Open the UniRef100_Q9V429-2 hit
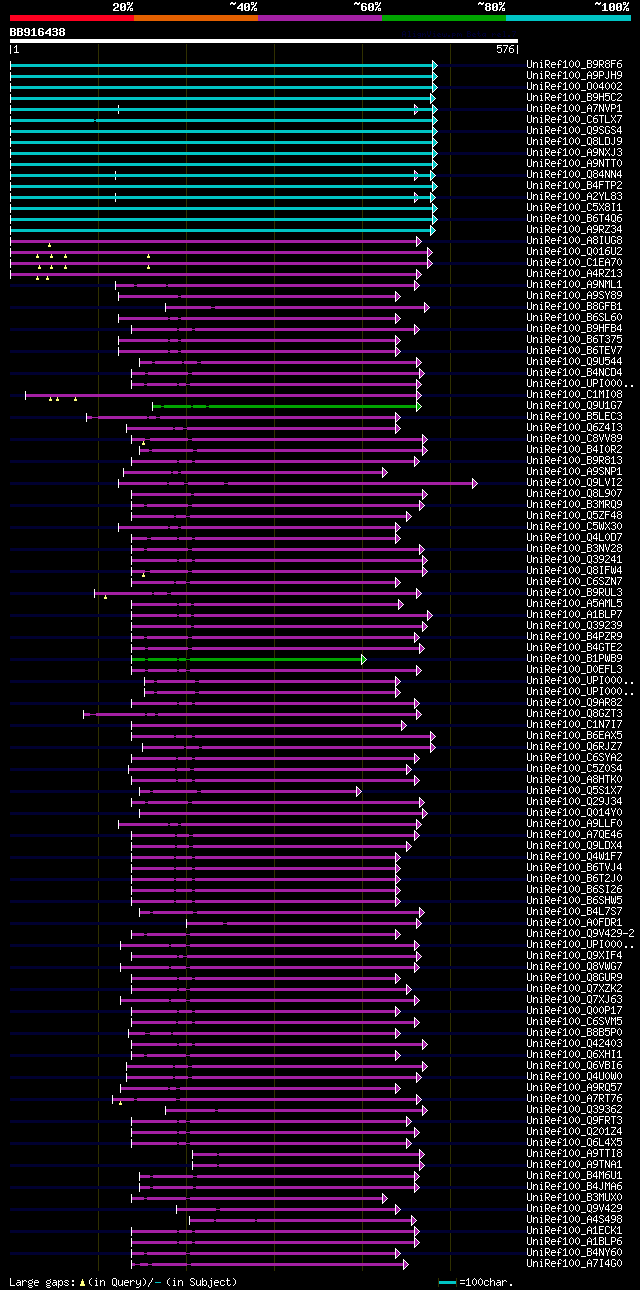This screenshot has height=1290, width=640. coord(580,933)
